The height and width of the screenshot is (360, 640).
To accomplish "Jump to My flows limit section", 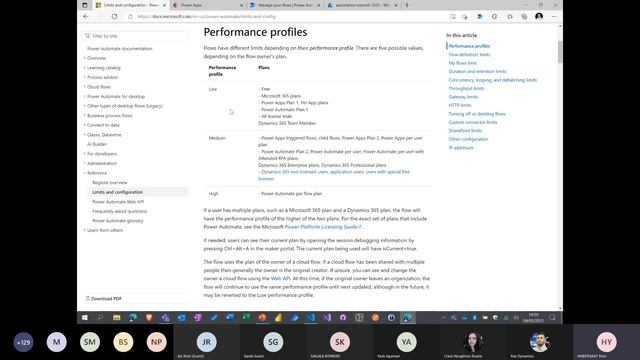I will pyautogui.click(x=462, y=63).
